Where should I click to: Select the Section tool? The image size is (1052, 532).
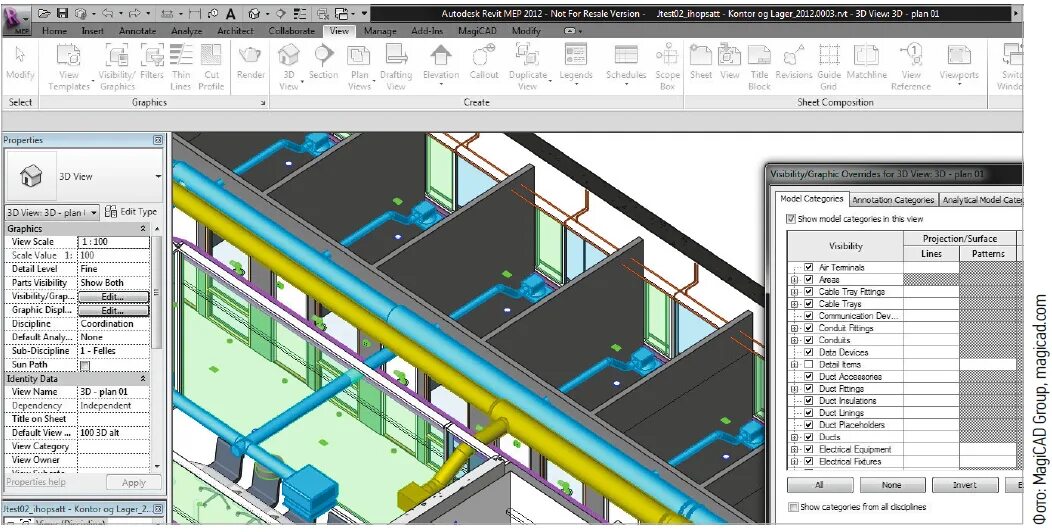coord(323,62)
